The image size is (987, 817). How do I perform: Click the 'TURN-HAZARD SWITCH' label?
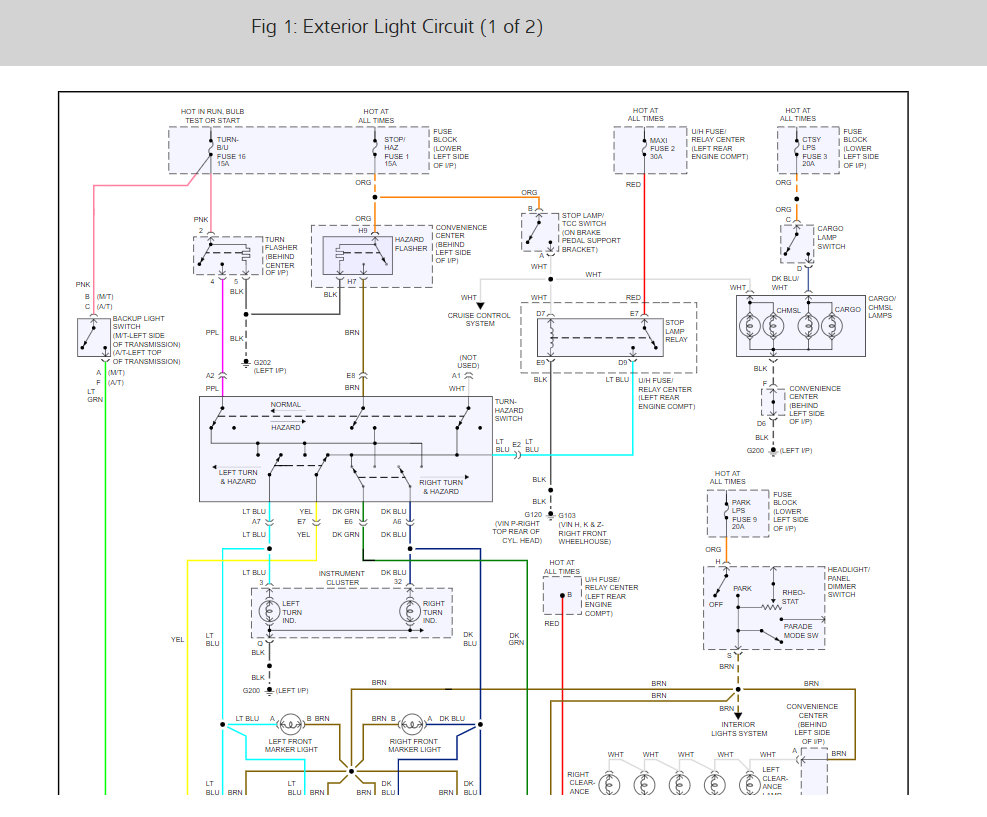tap(509, 410)
